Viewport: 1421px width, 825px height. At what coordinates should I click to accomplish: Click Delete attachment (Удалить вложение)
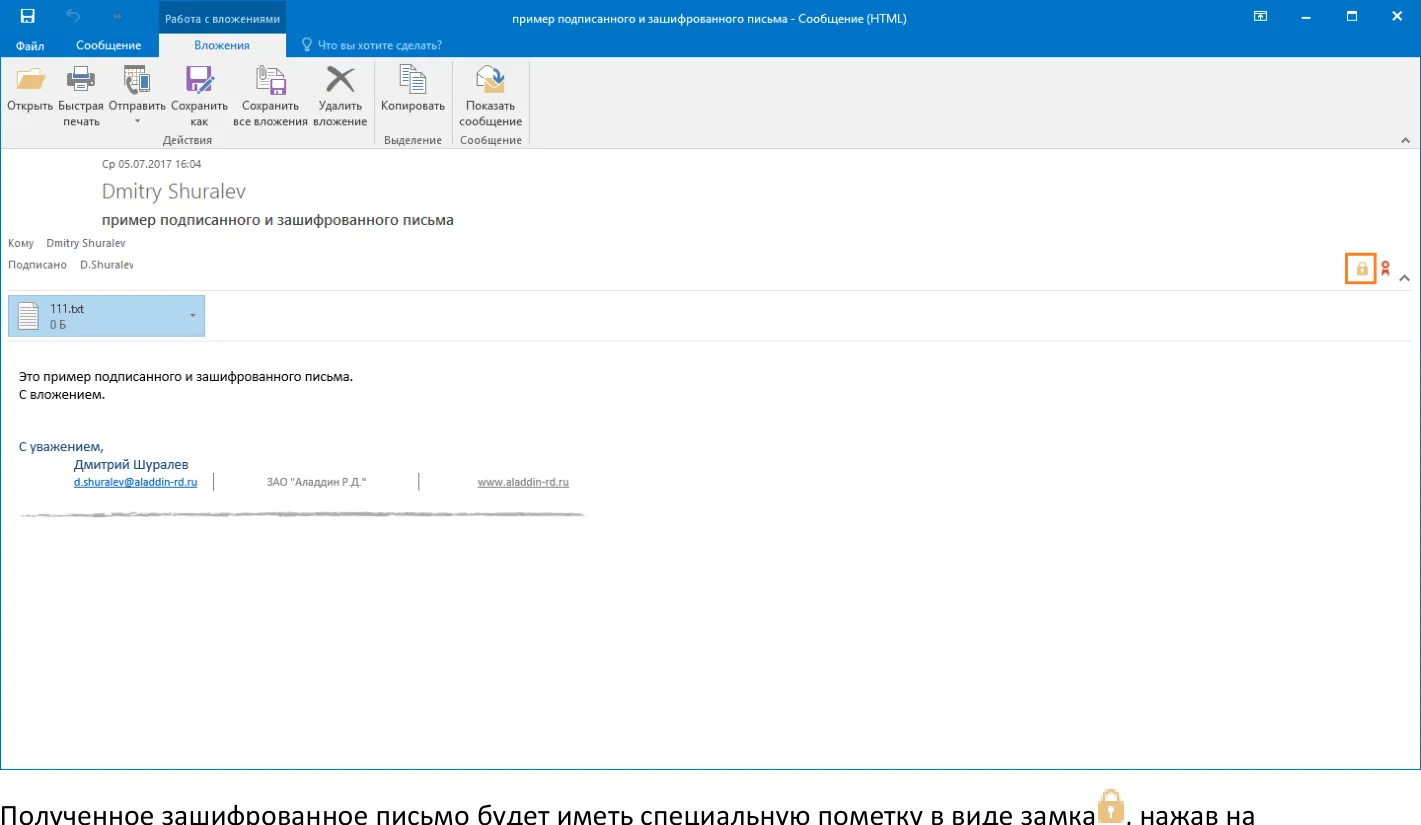coord(340,96)
